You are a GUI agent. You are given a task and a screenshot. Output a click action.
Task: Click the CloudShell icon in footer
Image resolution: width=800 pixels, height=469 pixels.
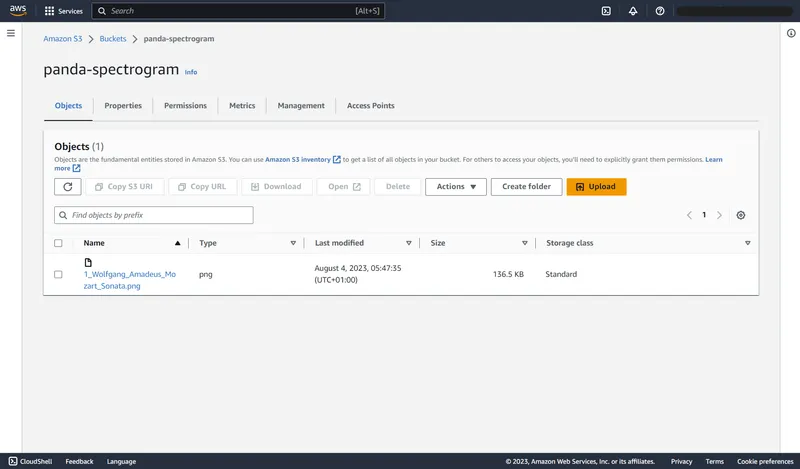[x=13, y=461]
